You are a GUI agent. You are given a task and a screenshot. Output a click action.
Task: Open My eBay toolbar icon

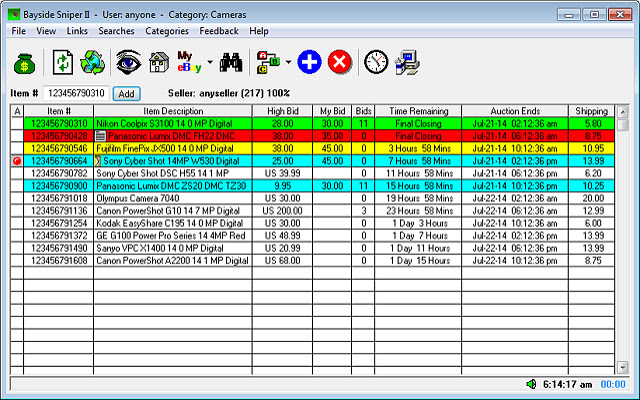189,62
